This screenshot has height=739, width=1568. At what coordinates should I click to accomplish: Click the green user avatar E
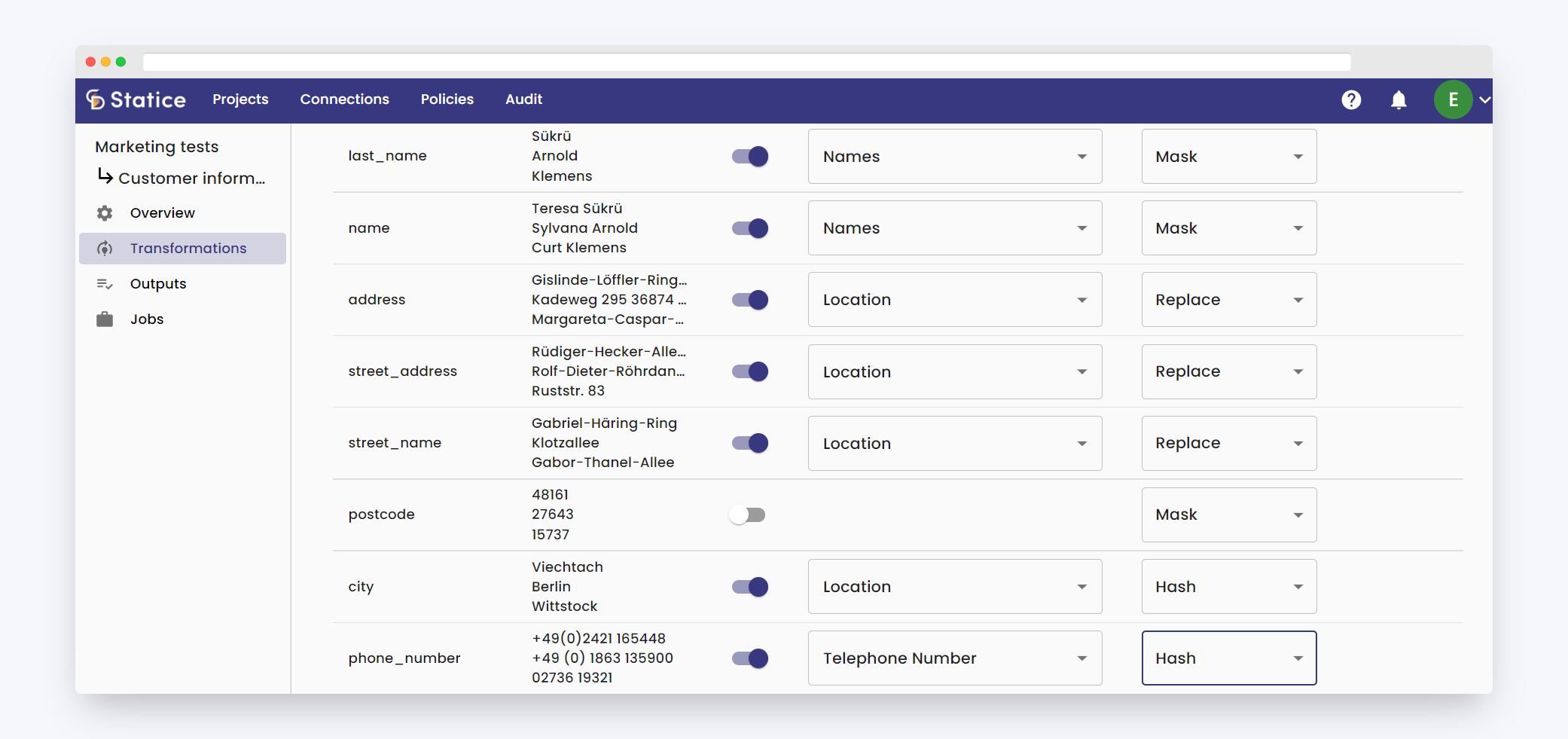[1453, 99]
